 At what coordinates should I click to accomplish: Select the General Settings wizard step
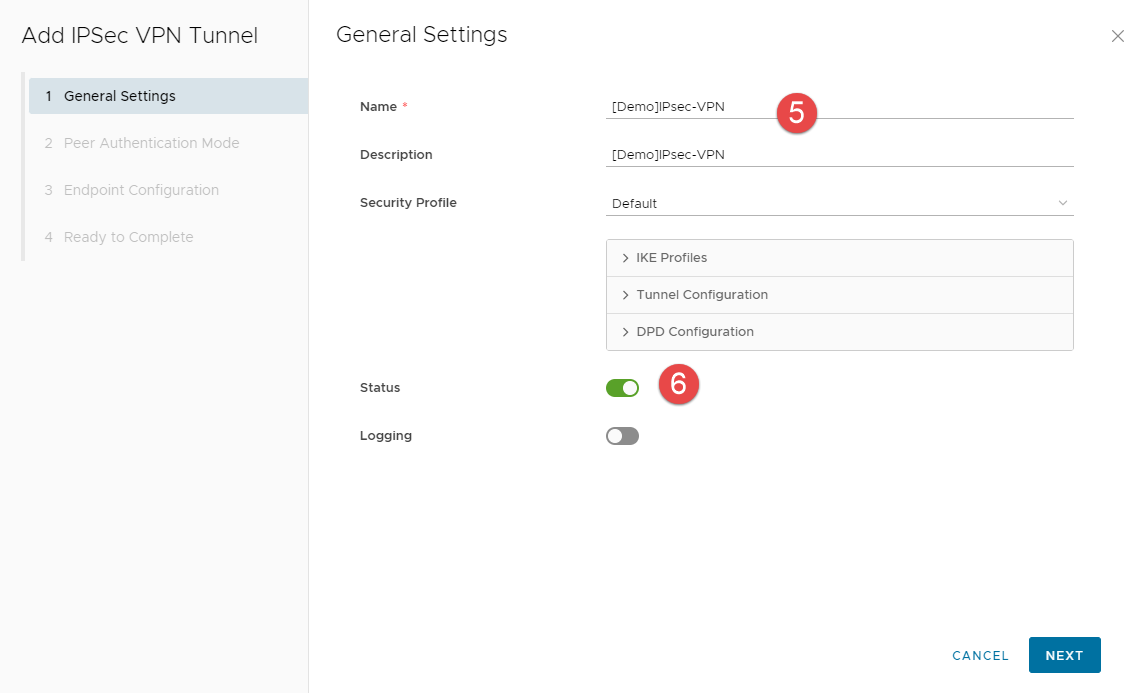(120, 96)
